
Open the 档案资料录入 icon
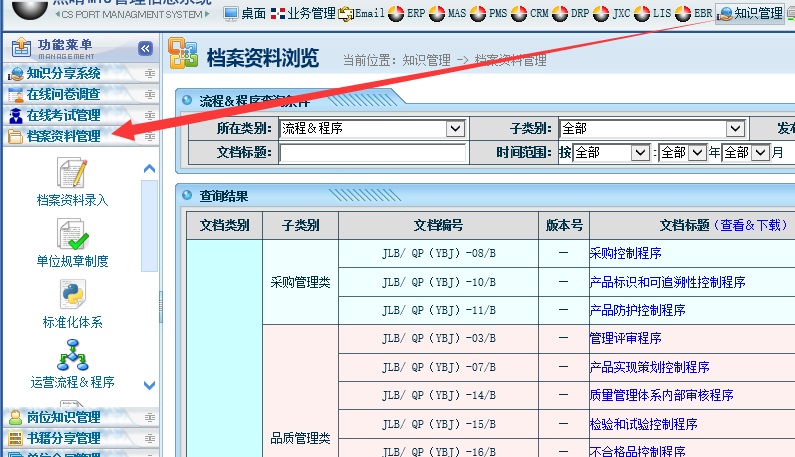pos(72,174)
